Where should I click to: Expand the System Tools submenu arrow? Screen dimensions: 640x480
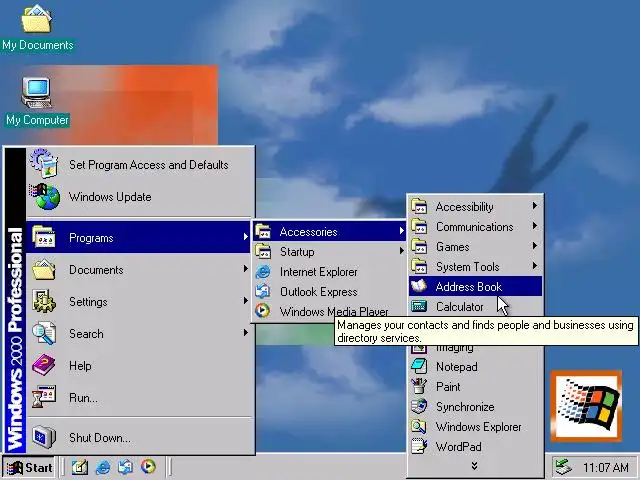coord(535,266)
